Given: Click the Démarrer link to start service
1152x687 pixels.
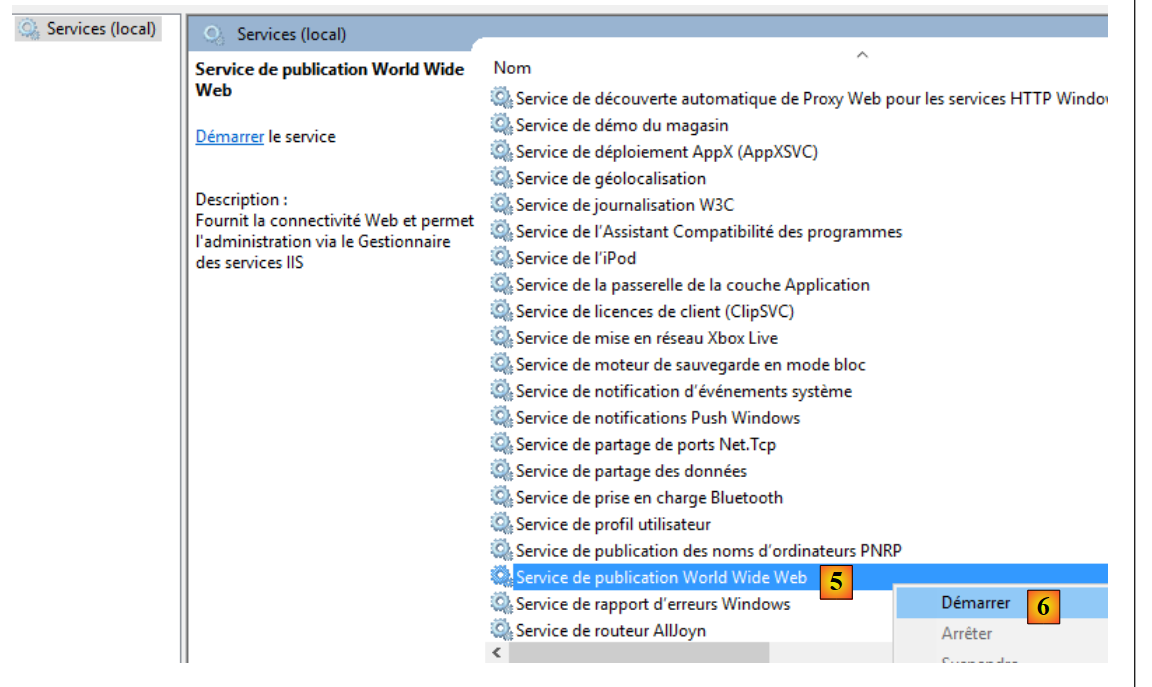Looking at the screenshot, I should tap(229, 136).
